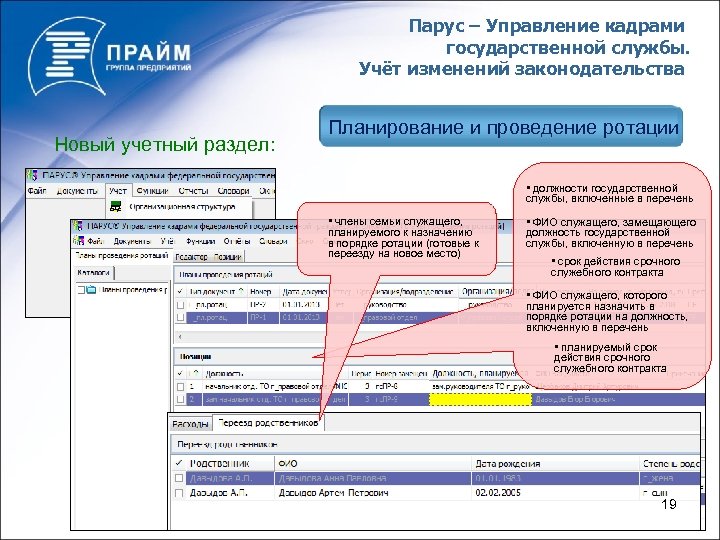The image size is (720, 540).
Task: Click back window's ПАРУС title bar icon
Action: tap(33, 175)
